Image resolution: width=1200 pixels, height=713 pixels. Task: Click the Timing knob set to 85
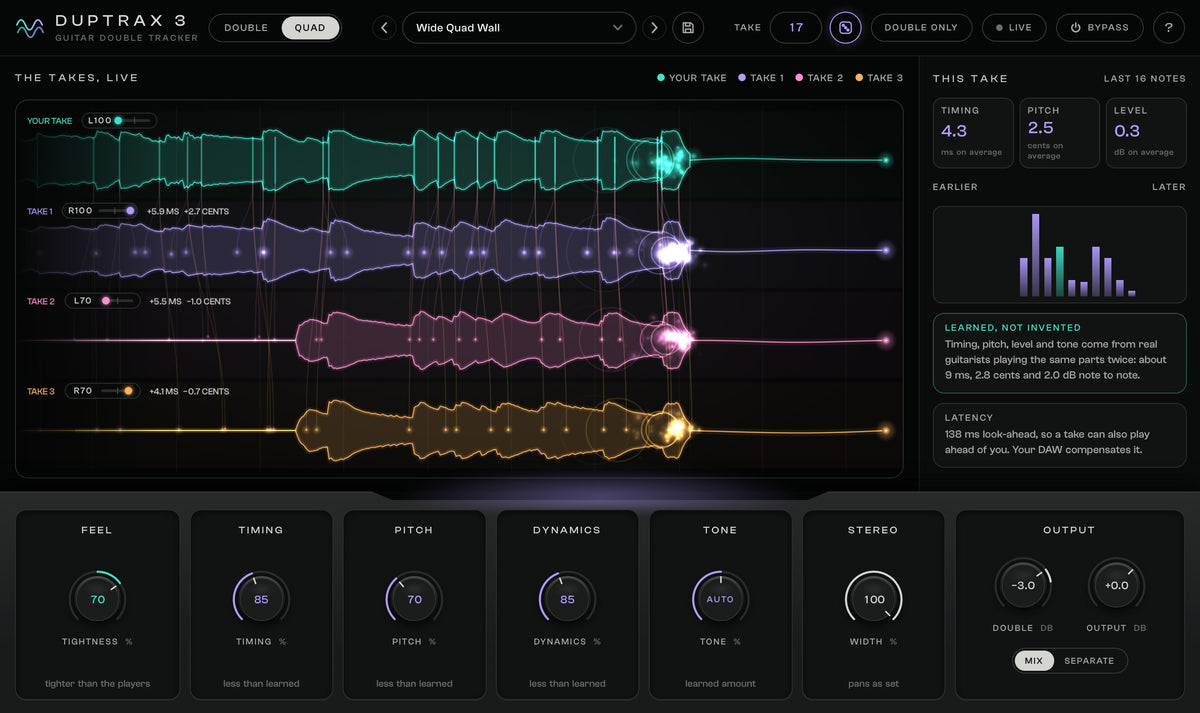pos(261,600)
